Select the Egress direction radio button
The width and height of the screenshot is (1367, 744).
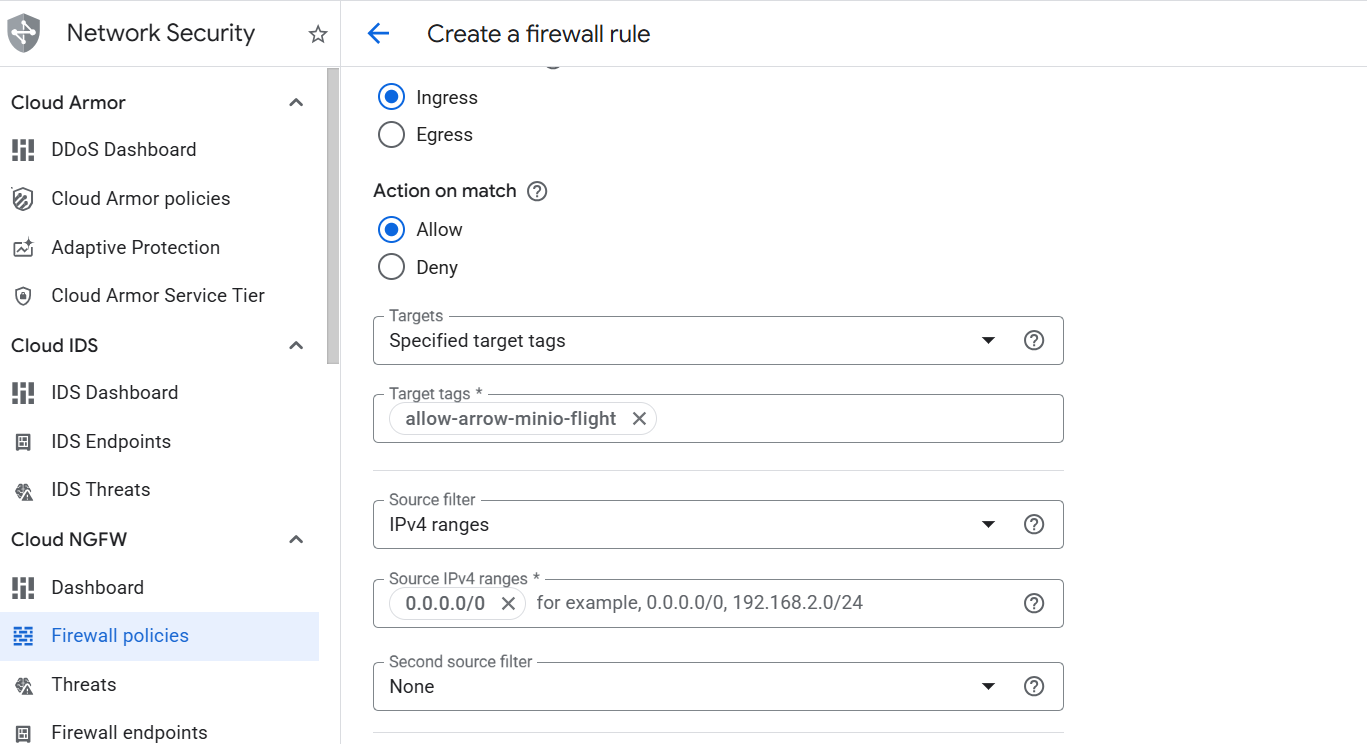pyautogui.click(x=391, y=134)
